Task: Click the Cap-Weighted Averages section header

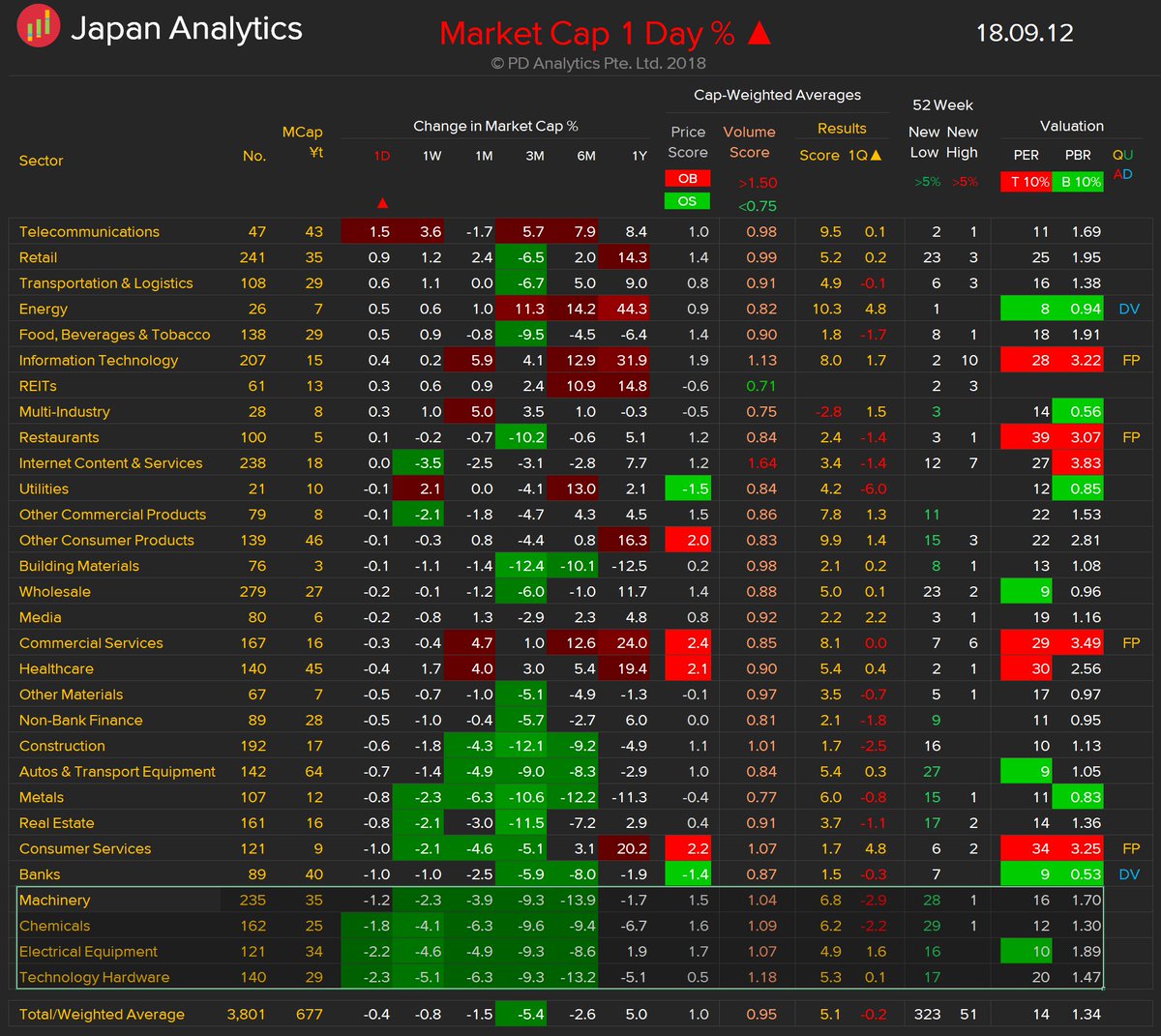Action: point(778,95)
